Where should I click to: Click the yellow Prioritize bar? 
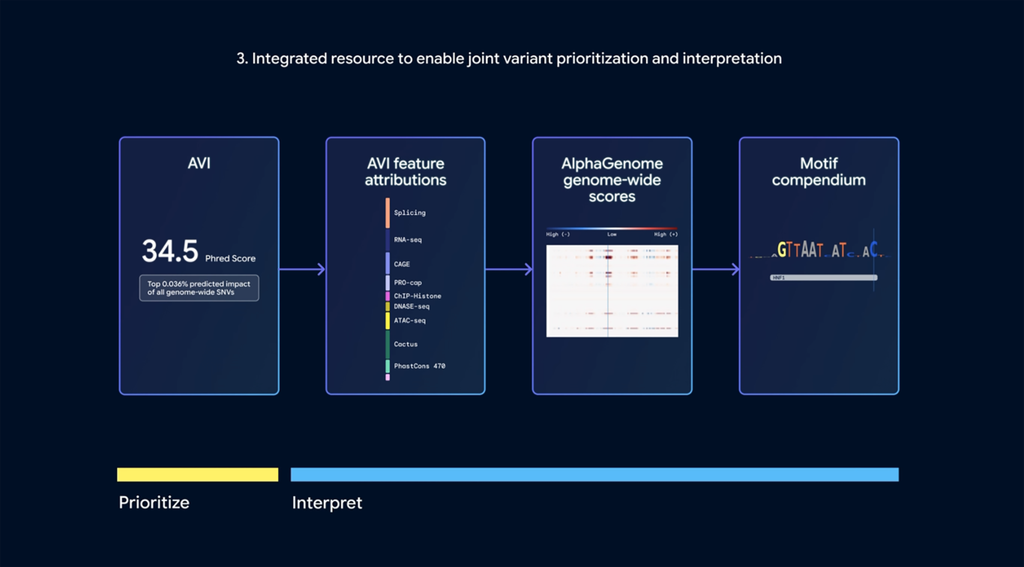click(198, 475)
